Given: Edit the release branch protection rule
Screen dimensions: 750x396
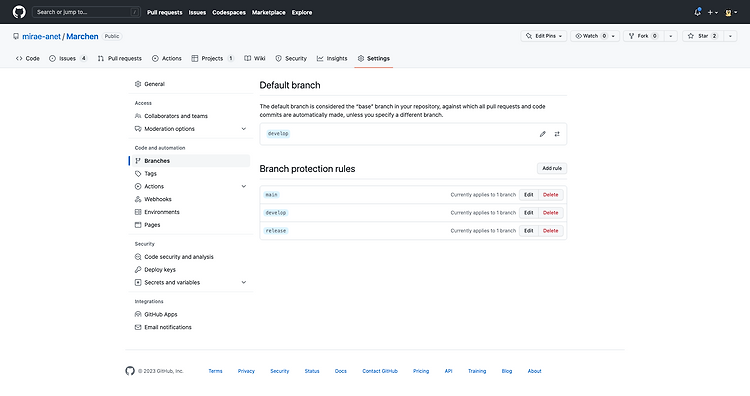Looking at the screenshot, I should point(529,231).
